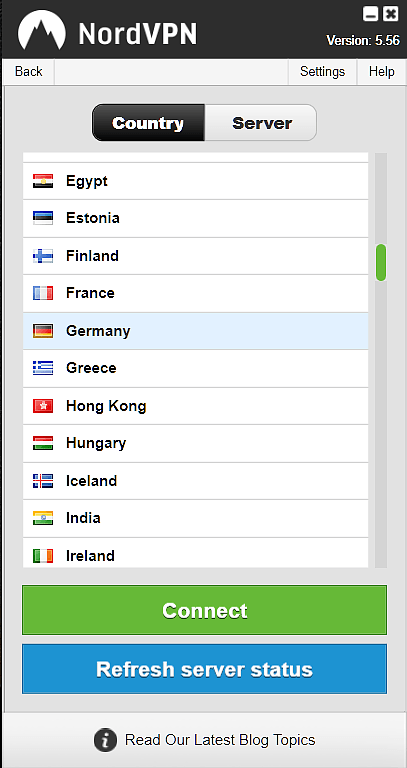The width and height of the screenshot is (407, 768).
Task: Click the India flag icon
Action: point(43,518)
